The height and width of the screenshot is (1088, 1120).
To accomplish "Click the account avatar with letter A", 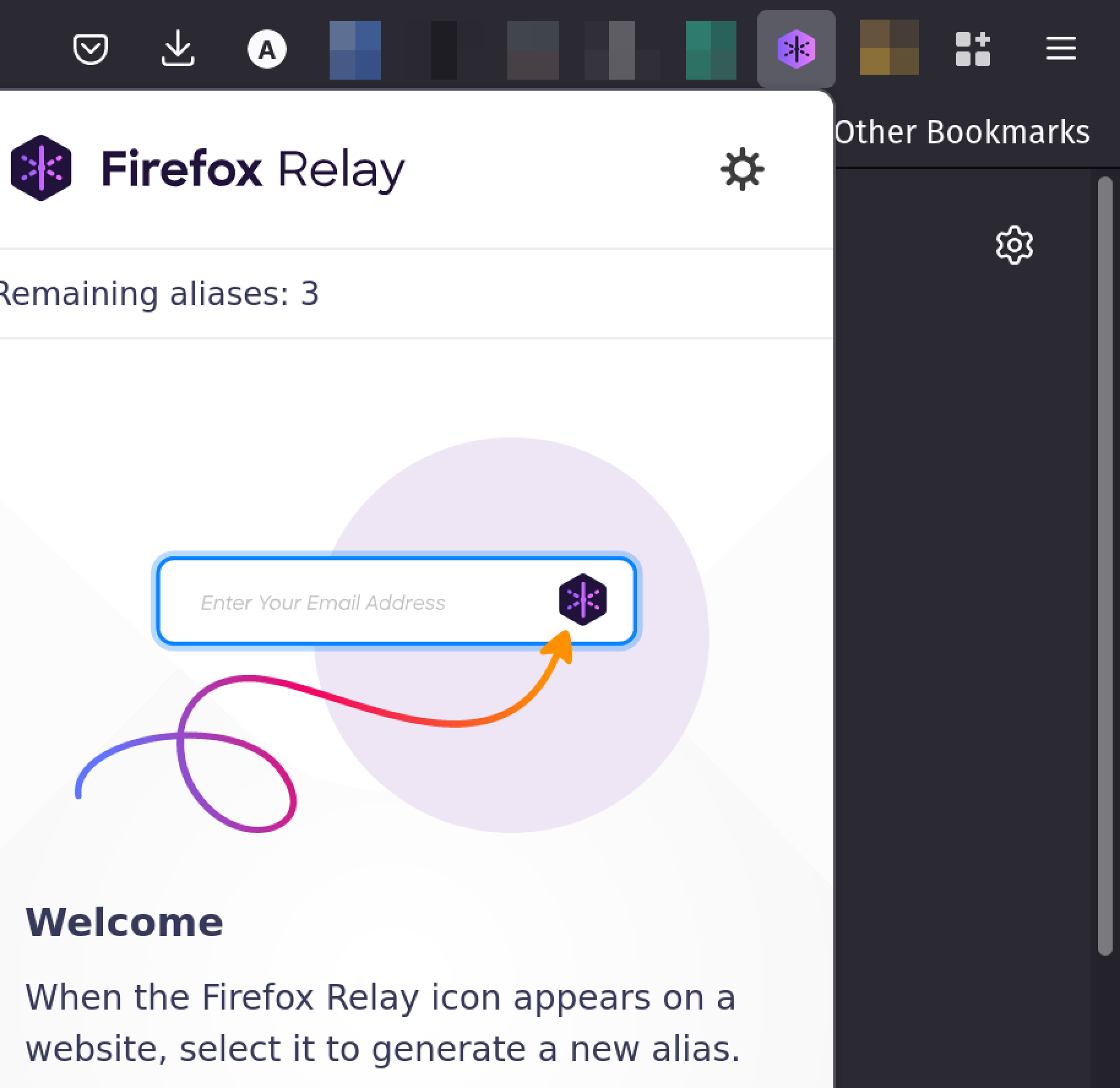I will tap(267, 49).
